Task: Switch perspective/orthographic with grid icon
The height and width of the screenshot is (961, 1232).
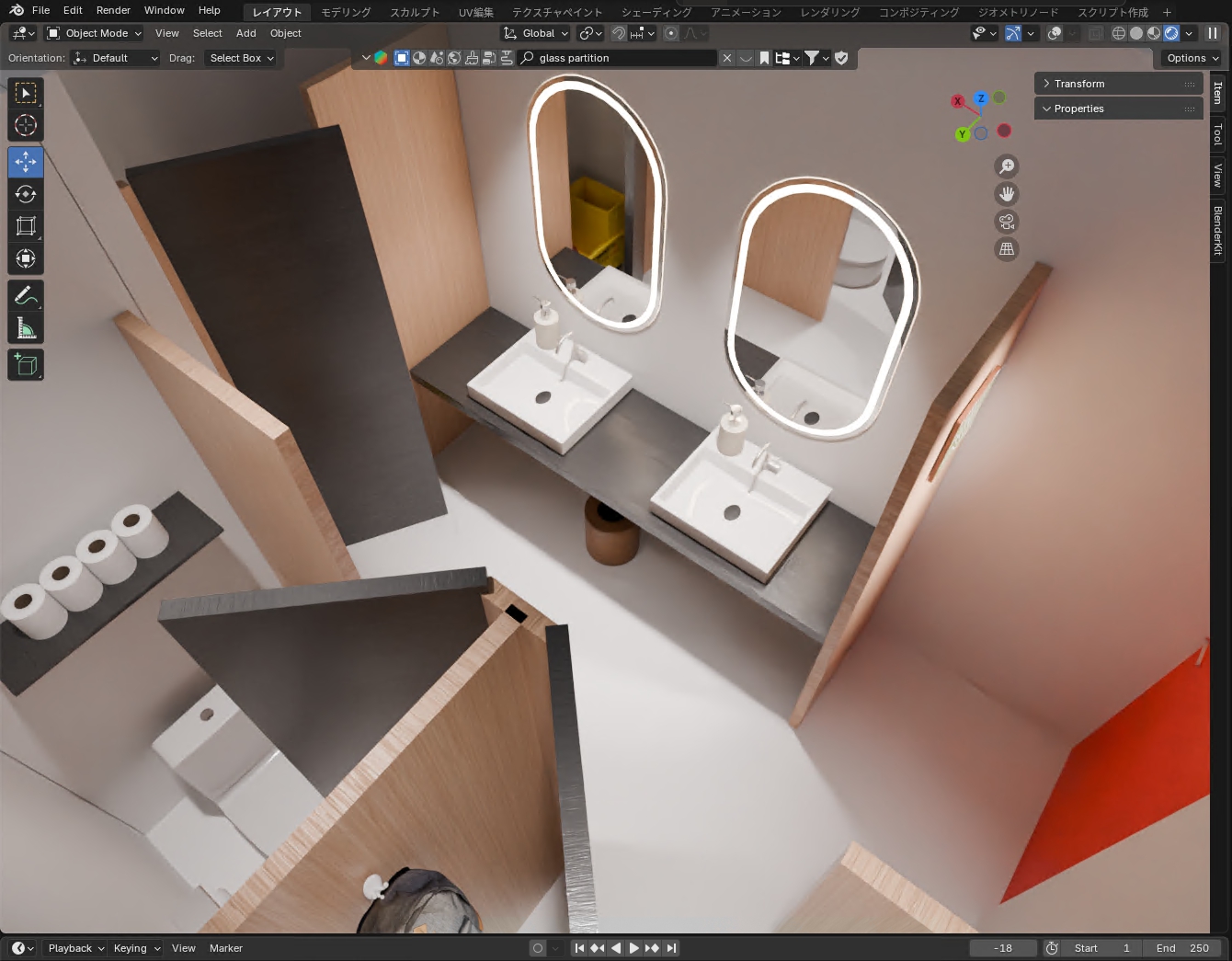Action: pyautogui.click(x=1007, y=249)
